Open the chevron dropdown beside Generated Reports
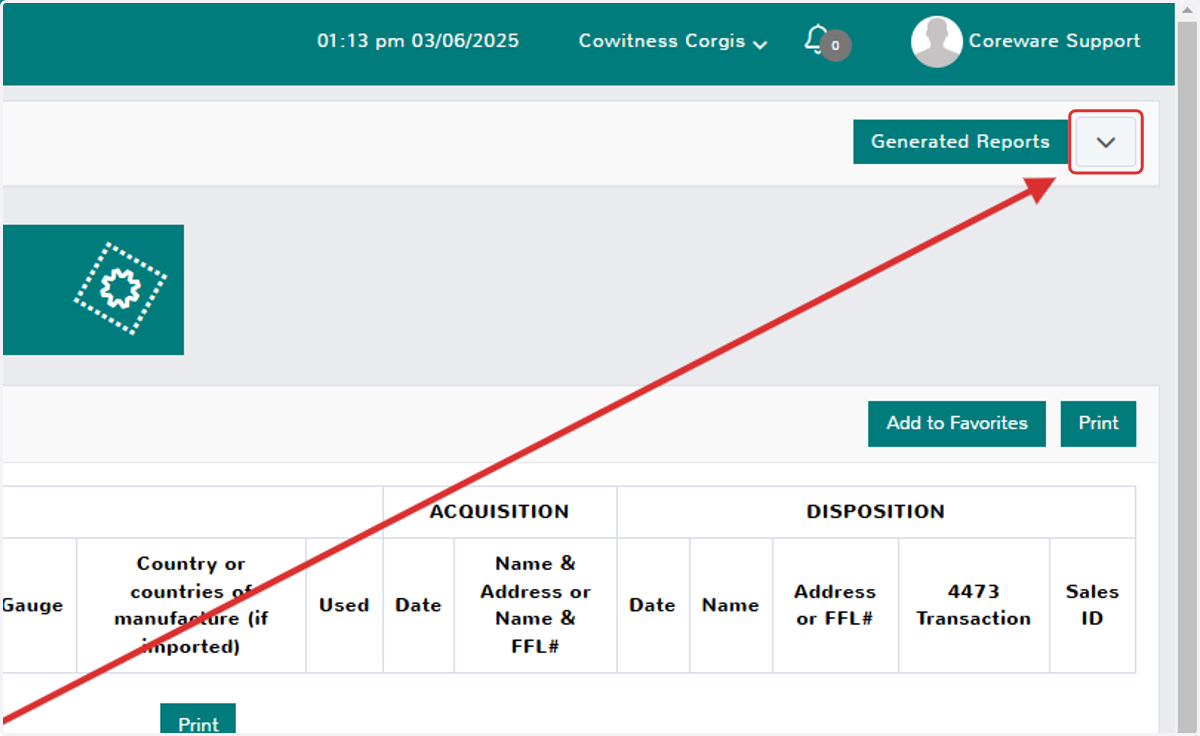 1105,142
